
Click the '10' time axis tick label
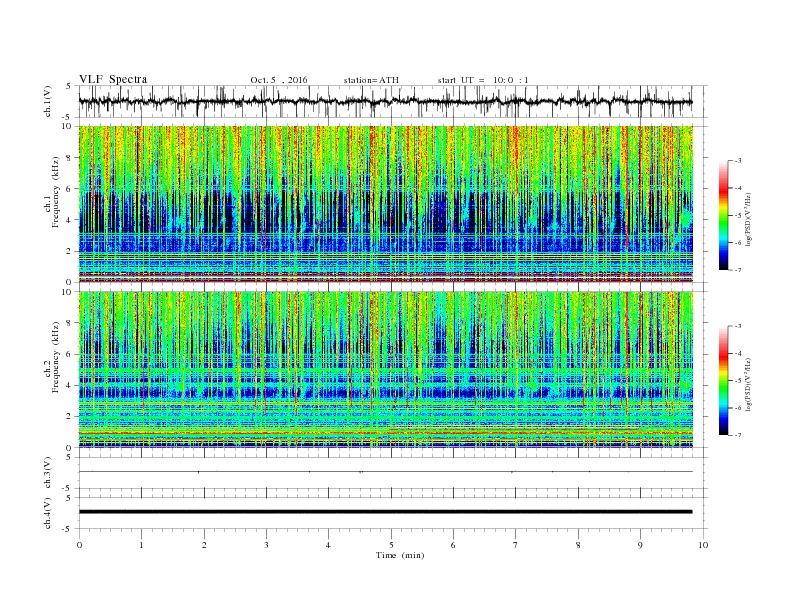click(703, 545)
